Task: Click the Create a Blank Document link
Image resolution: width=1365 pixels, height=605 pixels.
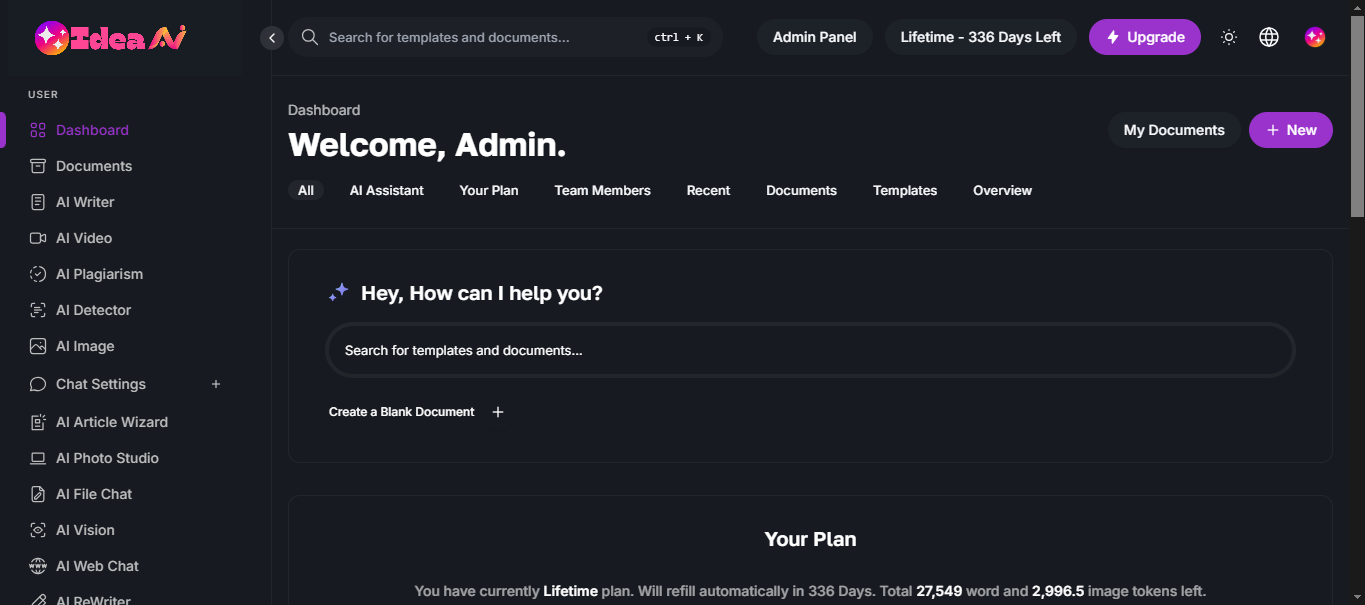Action: point(402,412)
